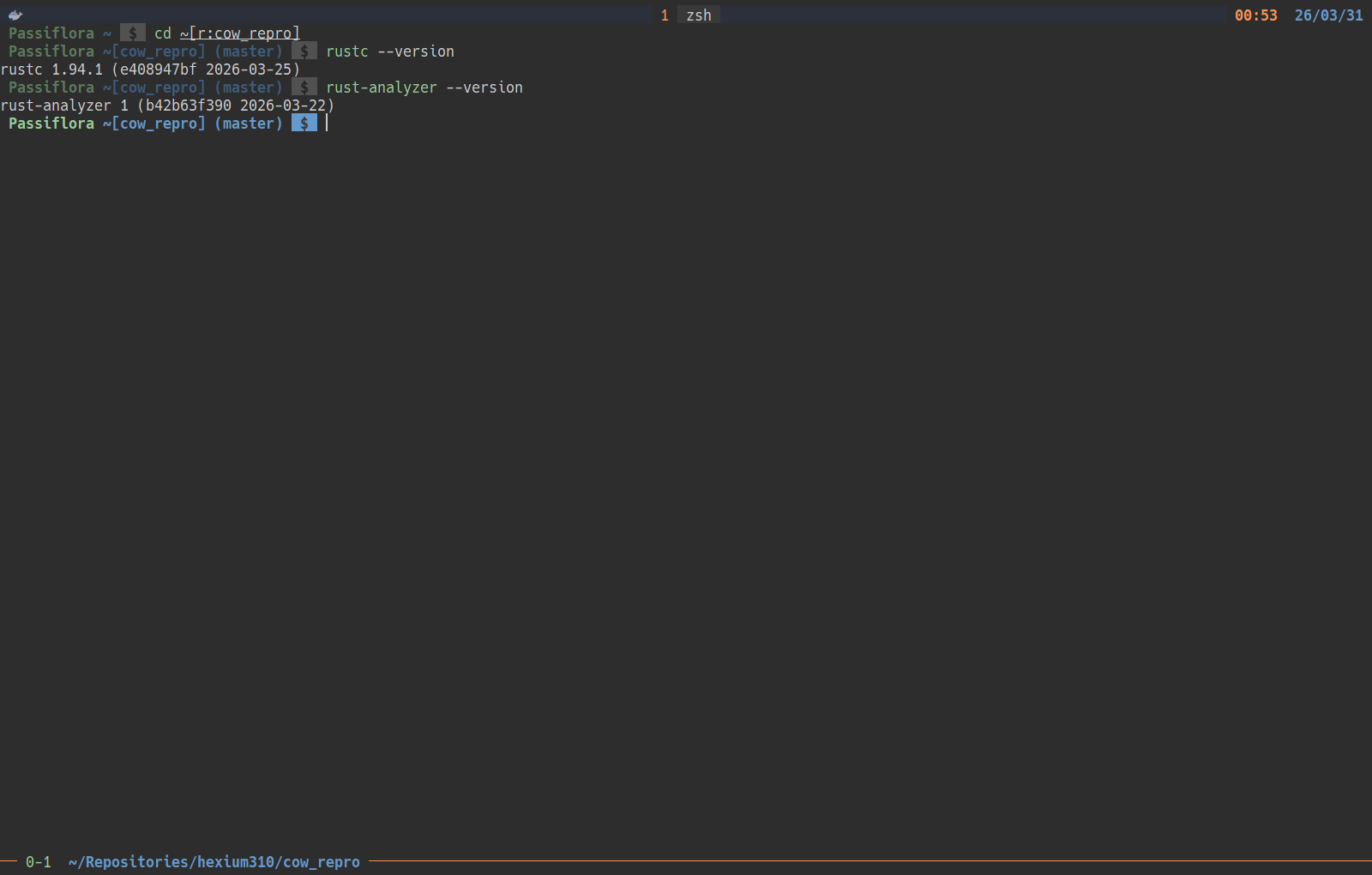Click the 26/03/31 date indicator
This screenshot has width=1372, height=875.
click(1328, 15)
